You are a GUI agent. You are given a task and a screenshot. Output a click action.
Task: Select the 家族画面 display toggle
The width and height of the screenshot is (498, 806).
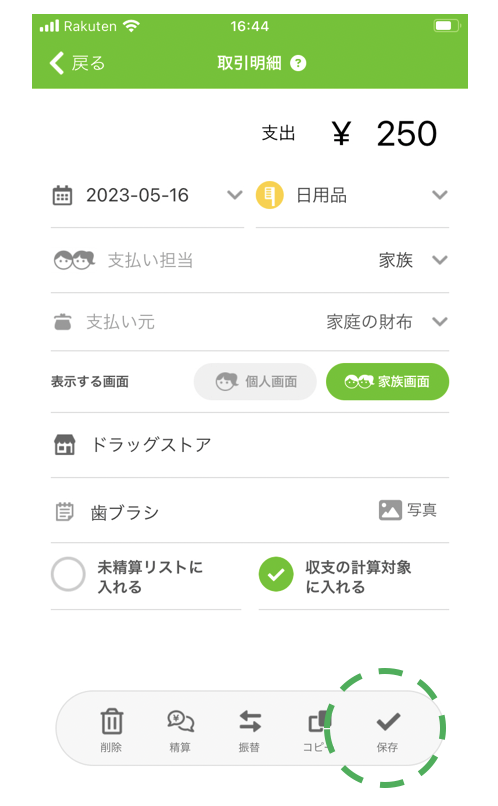pyautogui.click(x=388, y=381)
